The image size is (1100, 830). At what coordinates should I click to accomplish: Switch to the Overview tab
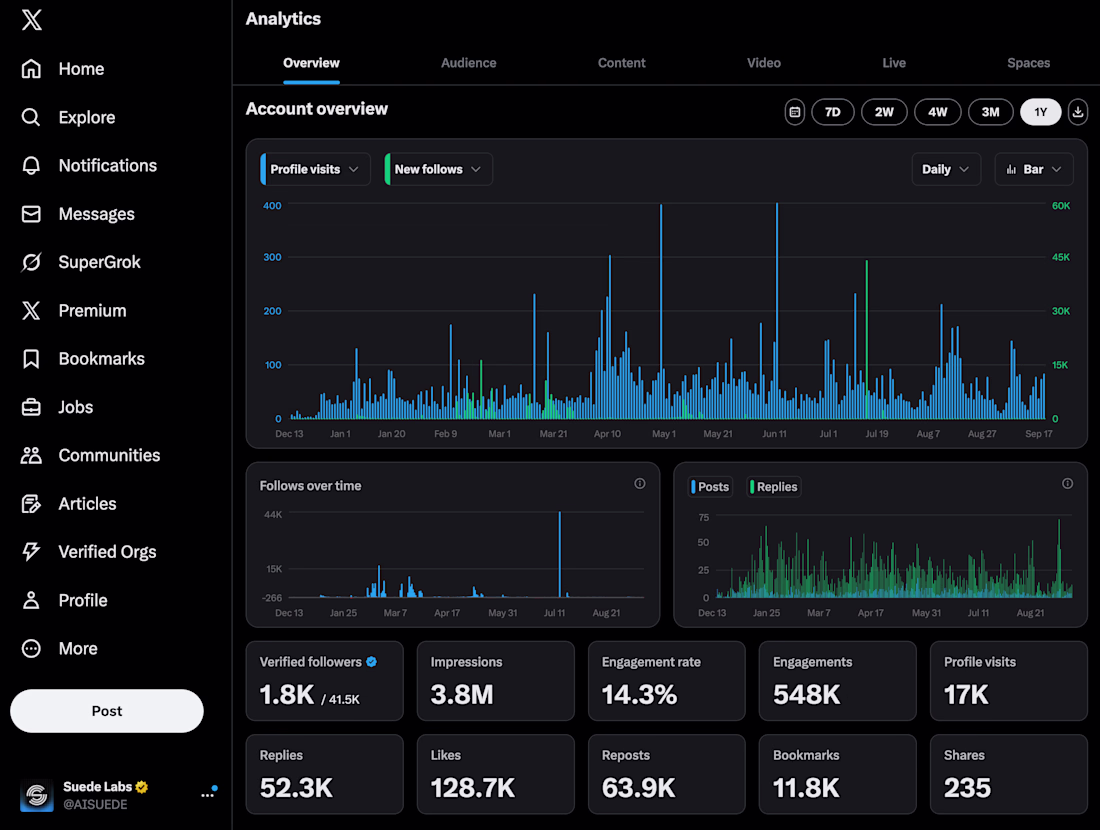click(x=311, y=63)
